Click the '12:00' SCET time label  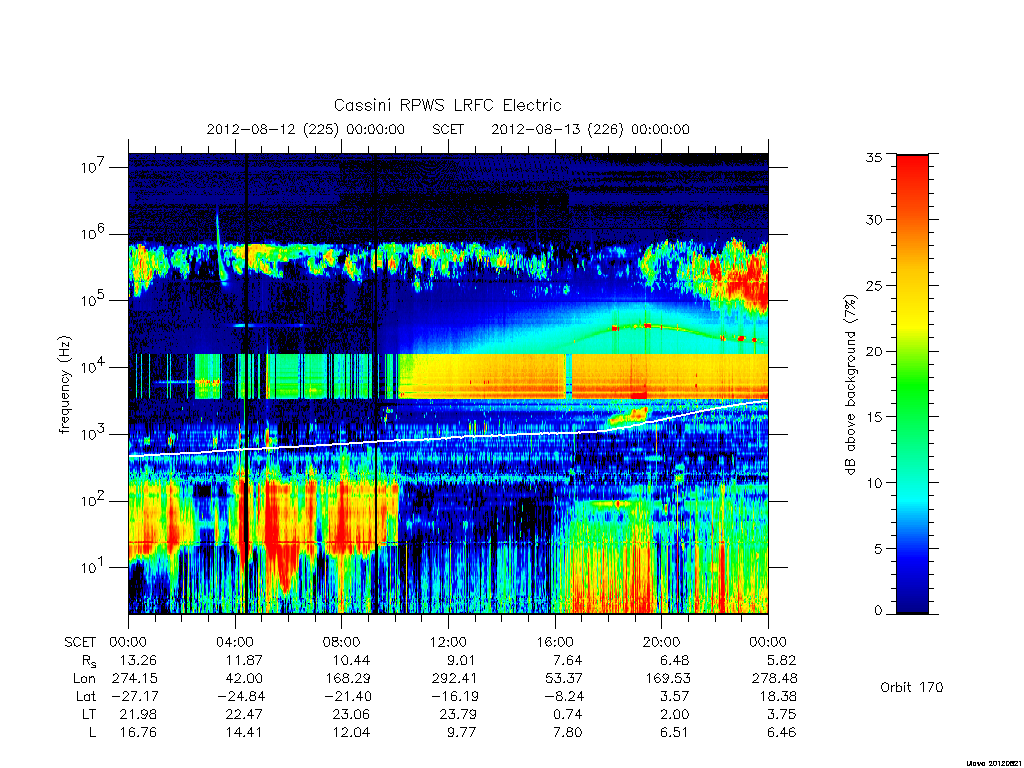point(448,642)
